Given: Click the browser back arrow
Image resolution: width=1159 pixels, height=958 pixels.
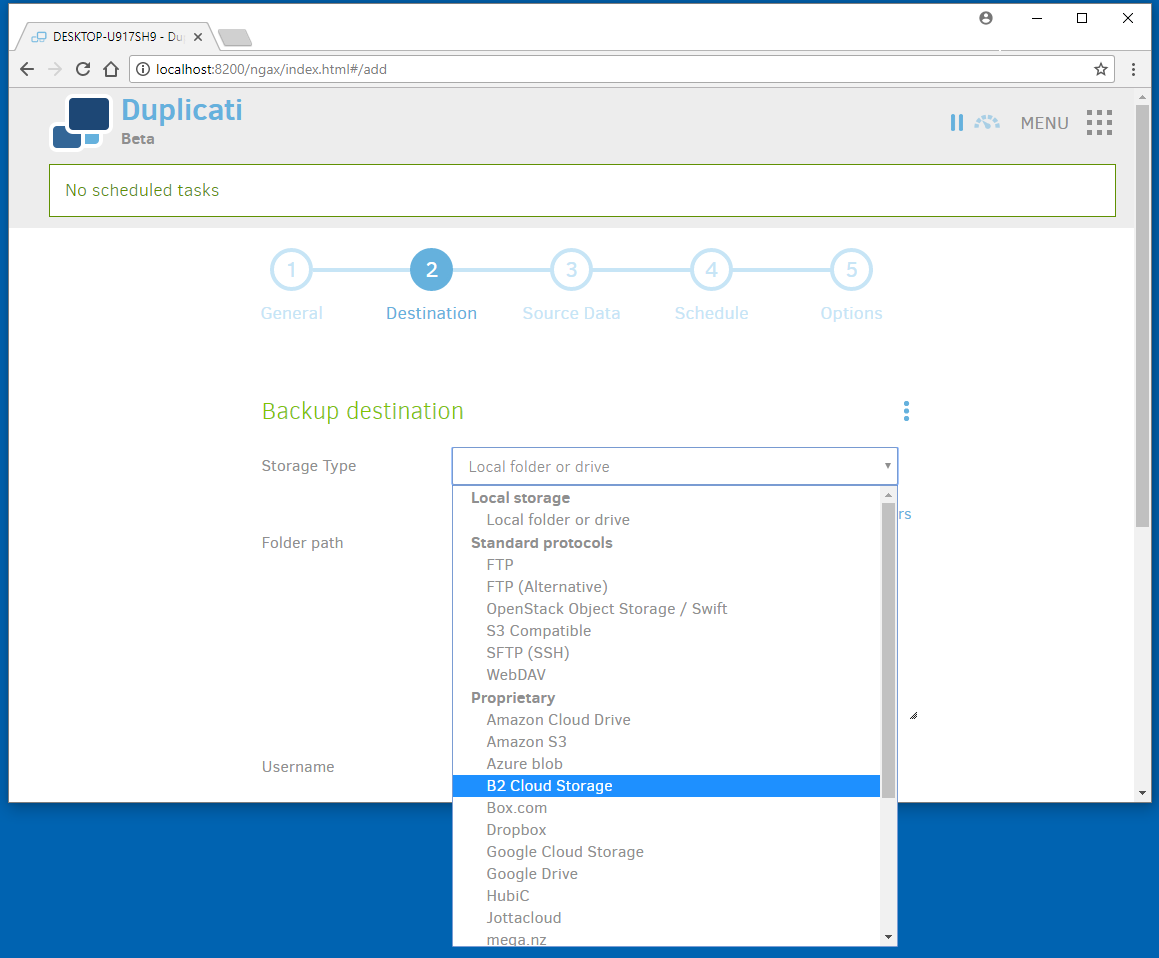Looking at the screenshot, I should pyautogui.click(x=27, y=69).
